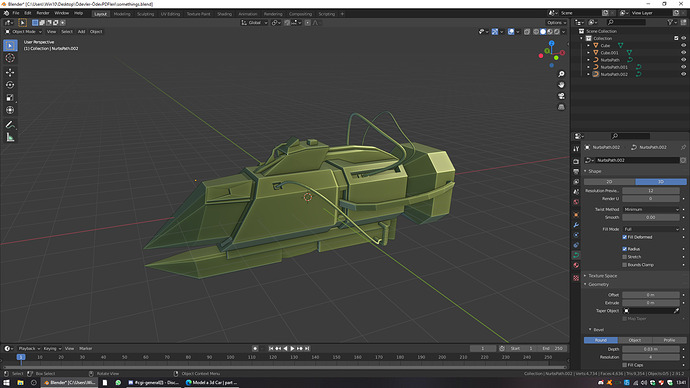Hide Cube.001 with its eye icon
Viewport: 690px width, 388px height.
pyautogui.click(x=683, y=52)
